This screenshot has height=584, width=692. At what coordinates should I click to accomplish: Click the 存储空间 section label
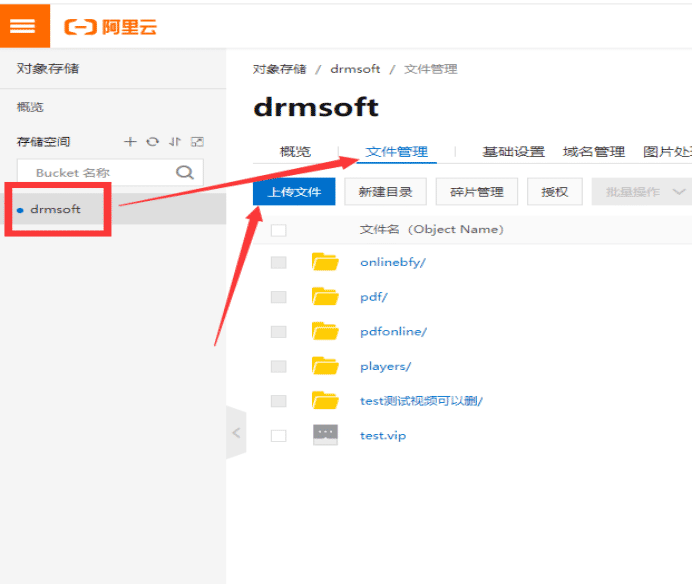click(43, 142)
